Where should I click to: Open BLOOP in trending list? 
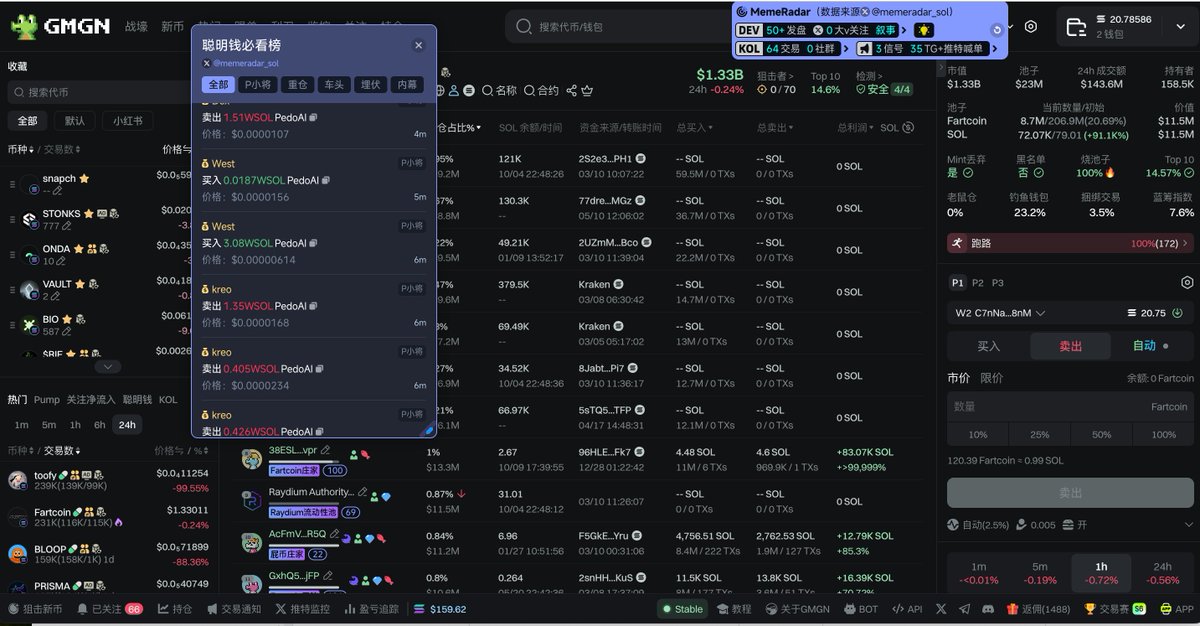108,554
